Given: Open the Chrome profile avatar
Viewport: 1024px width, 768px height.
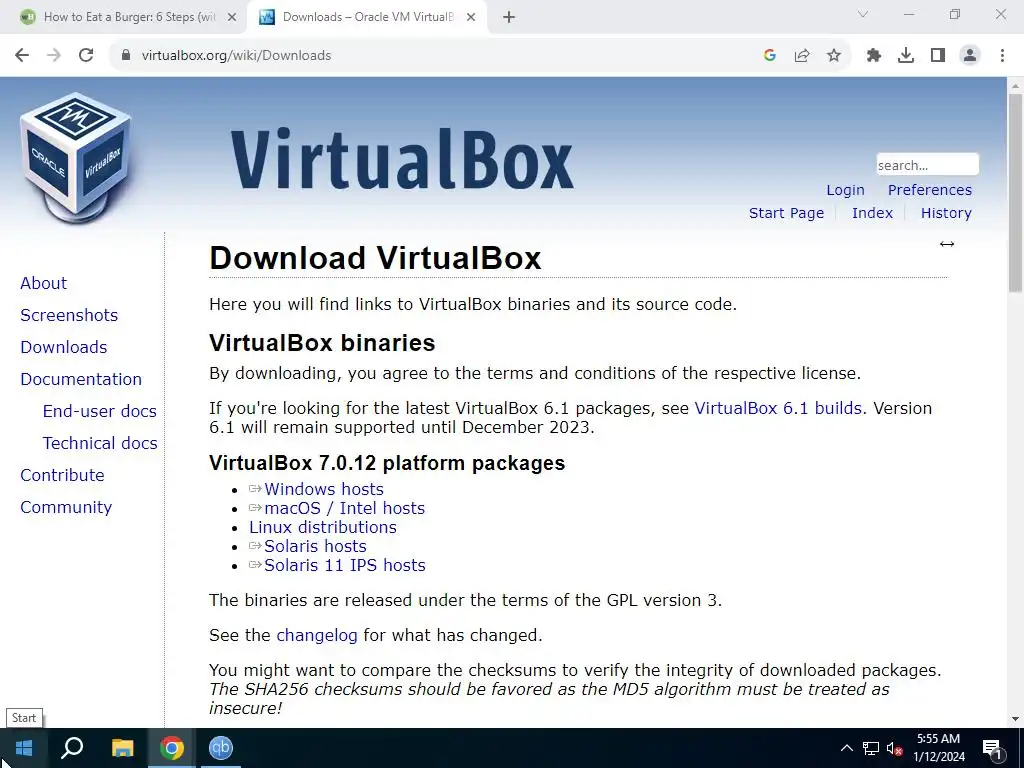Looking at the screenshot, I should pyautogui.click(x=970, y=56).
